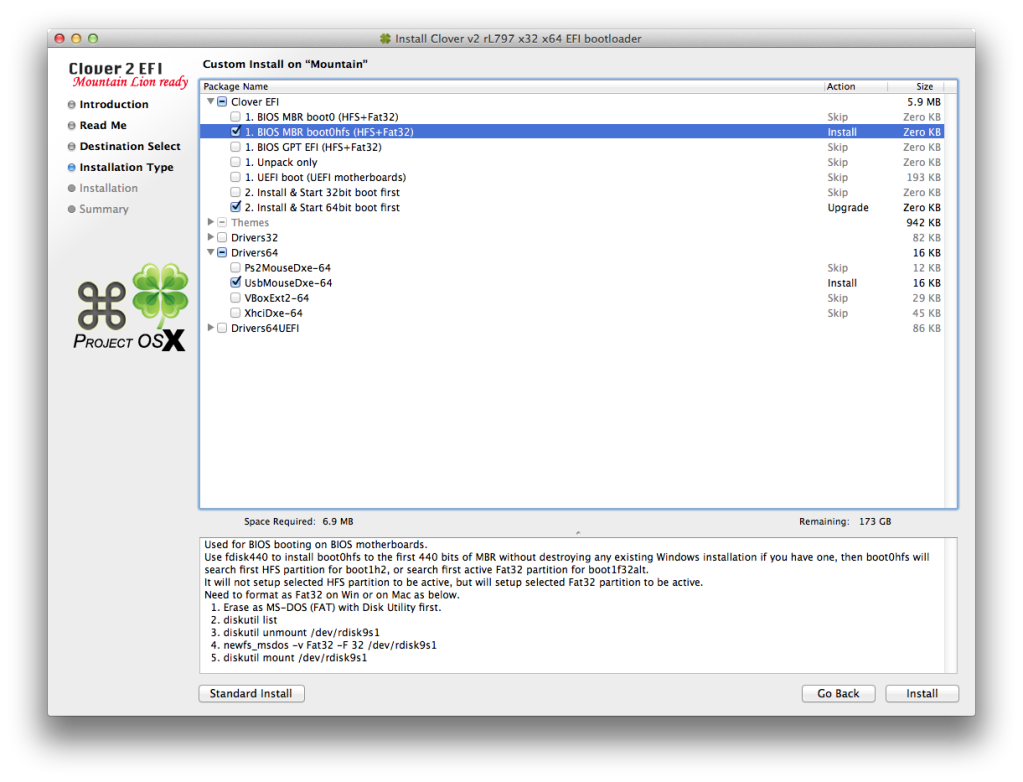Expand the Drivers64UEFI tree item
This screenshot has width=1023, height=782.
pyautogui.click(x=208, y=328)
